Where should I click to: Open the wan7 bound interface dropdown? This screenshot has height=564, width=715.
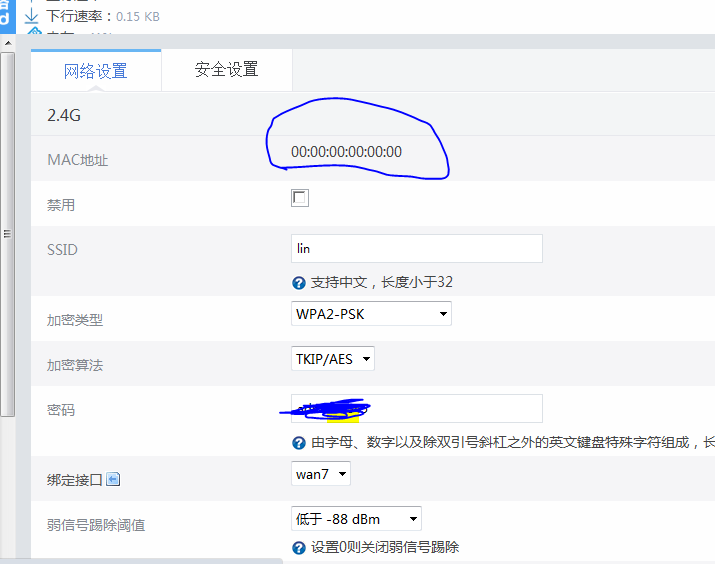[x=321, y=474]
